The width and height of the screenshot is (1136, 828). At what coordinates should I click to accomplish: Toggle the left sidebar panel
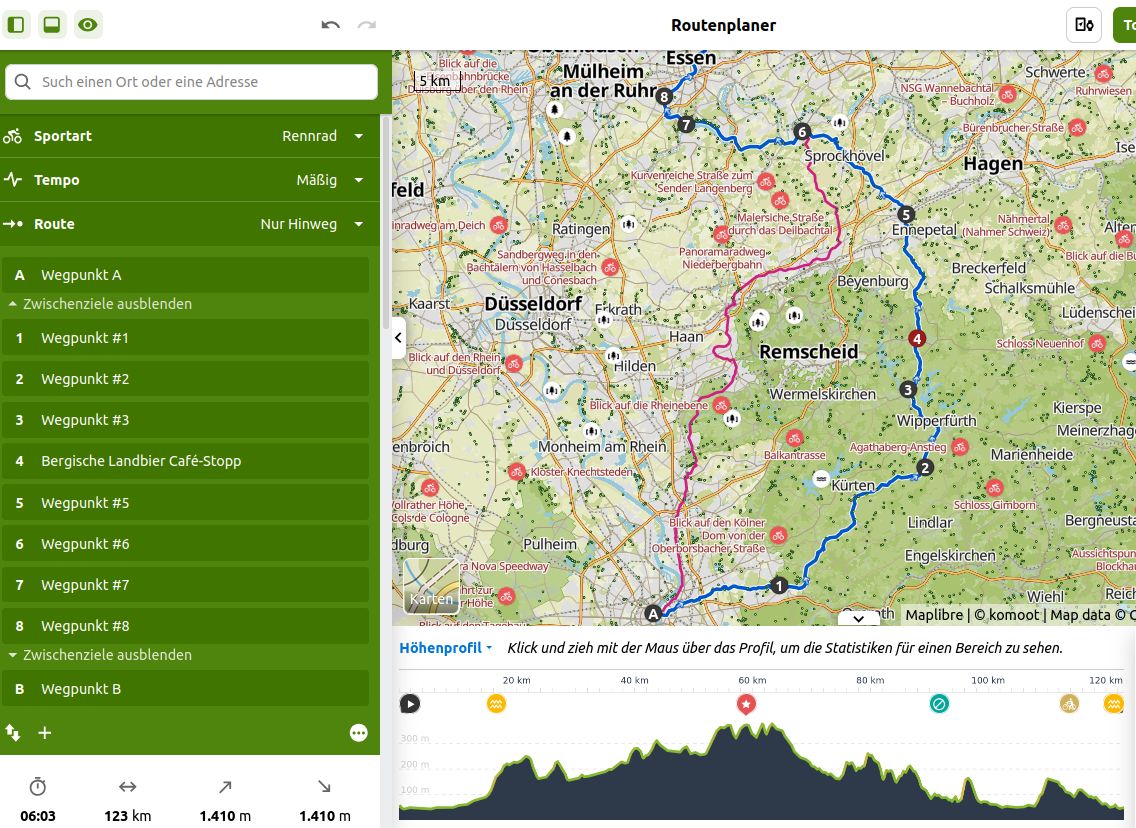(16, 25)
